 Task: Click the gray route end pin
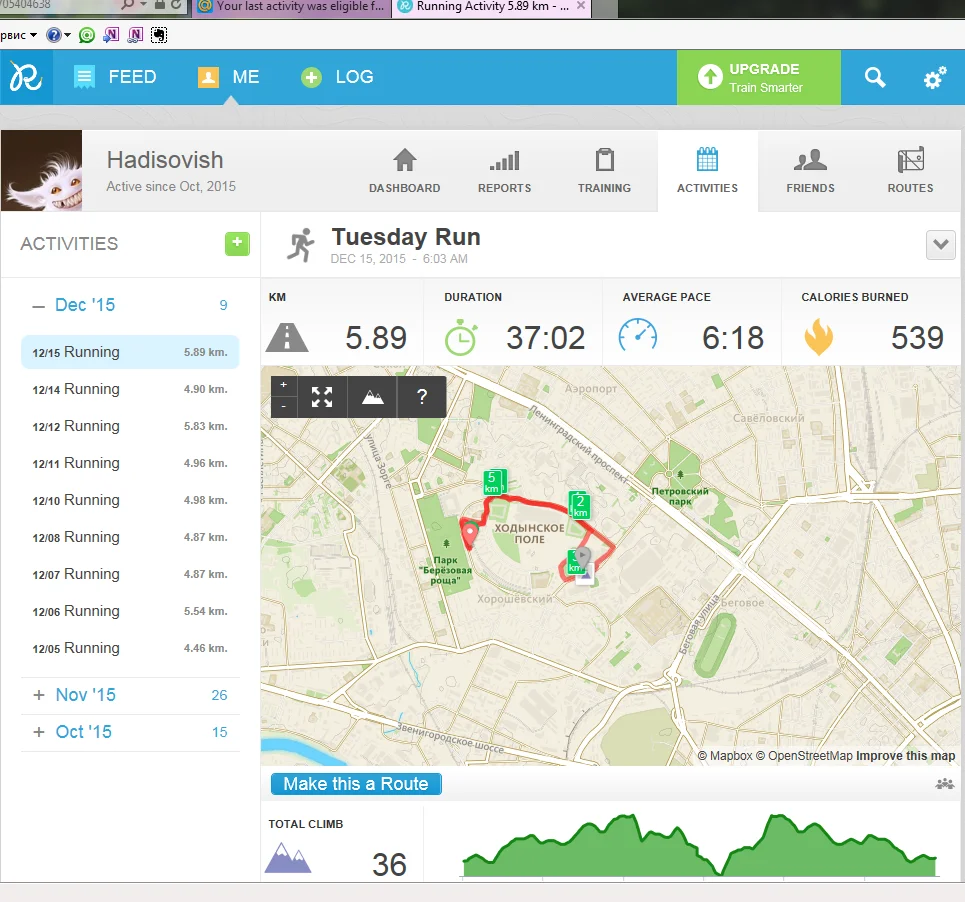(x=581, y=558)
